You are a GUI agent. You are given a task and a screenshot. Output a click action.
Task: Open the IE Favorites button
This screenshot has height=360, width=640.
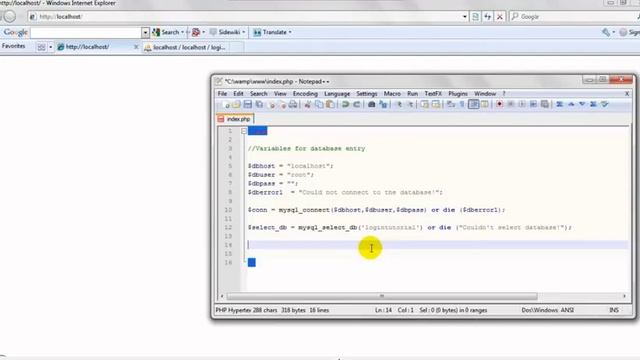click(x=13, y=47)
